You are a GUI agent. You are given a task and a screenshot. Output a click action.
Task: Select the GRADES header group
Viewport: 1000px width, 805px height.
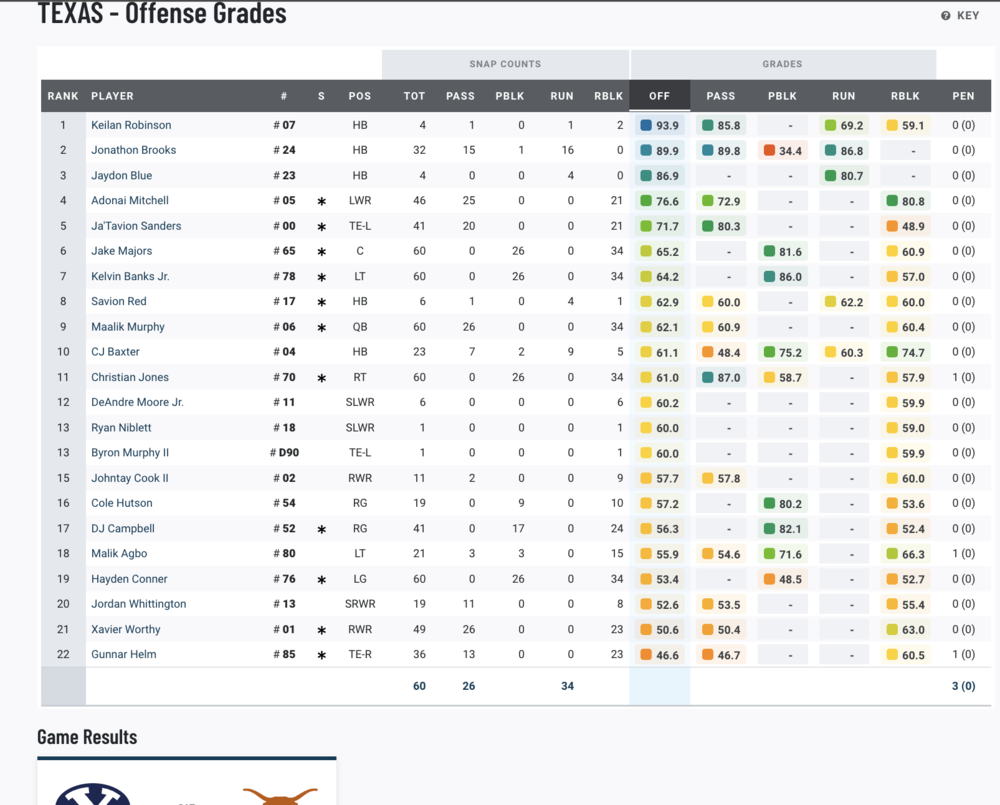click(782, 64)
